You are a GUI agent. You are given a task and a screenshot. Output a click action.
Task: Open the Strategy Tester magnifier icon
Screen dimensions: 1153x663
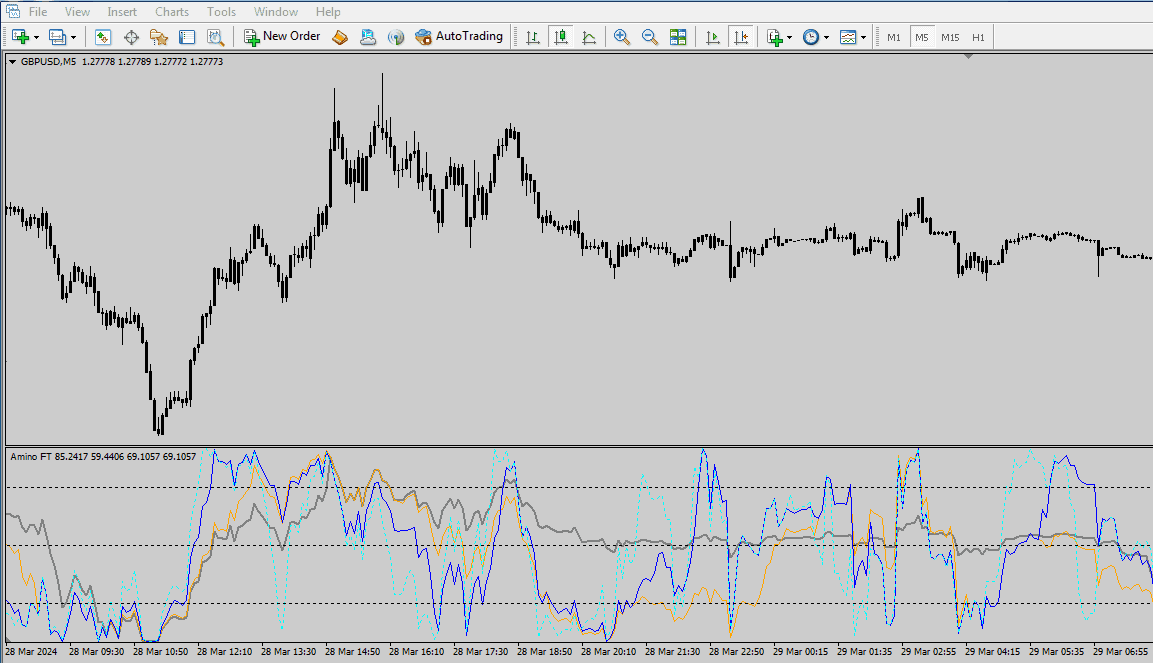tap(215, 37)
